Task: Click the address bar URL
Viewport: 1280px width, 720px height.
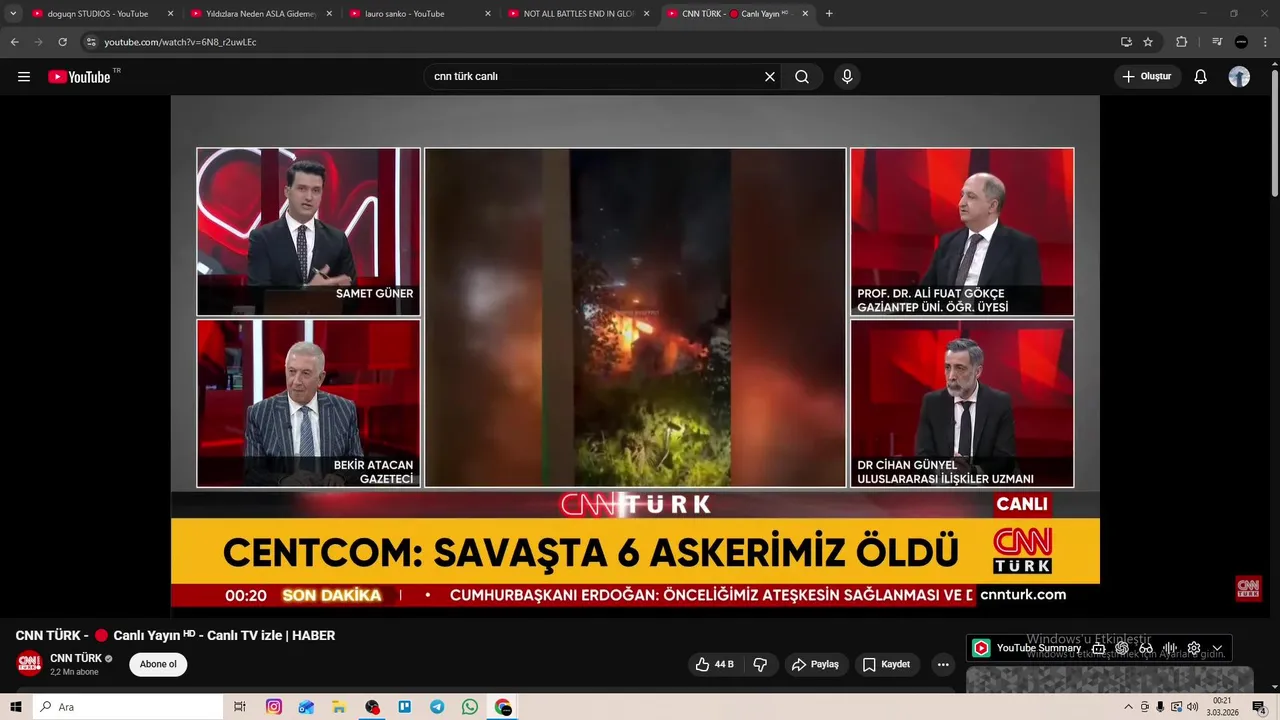Action: pyautogui.click(x=180, y=42)
